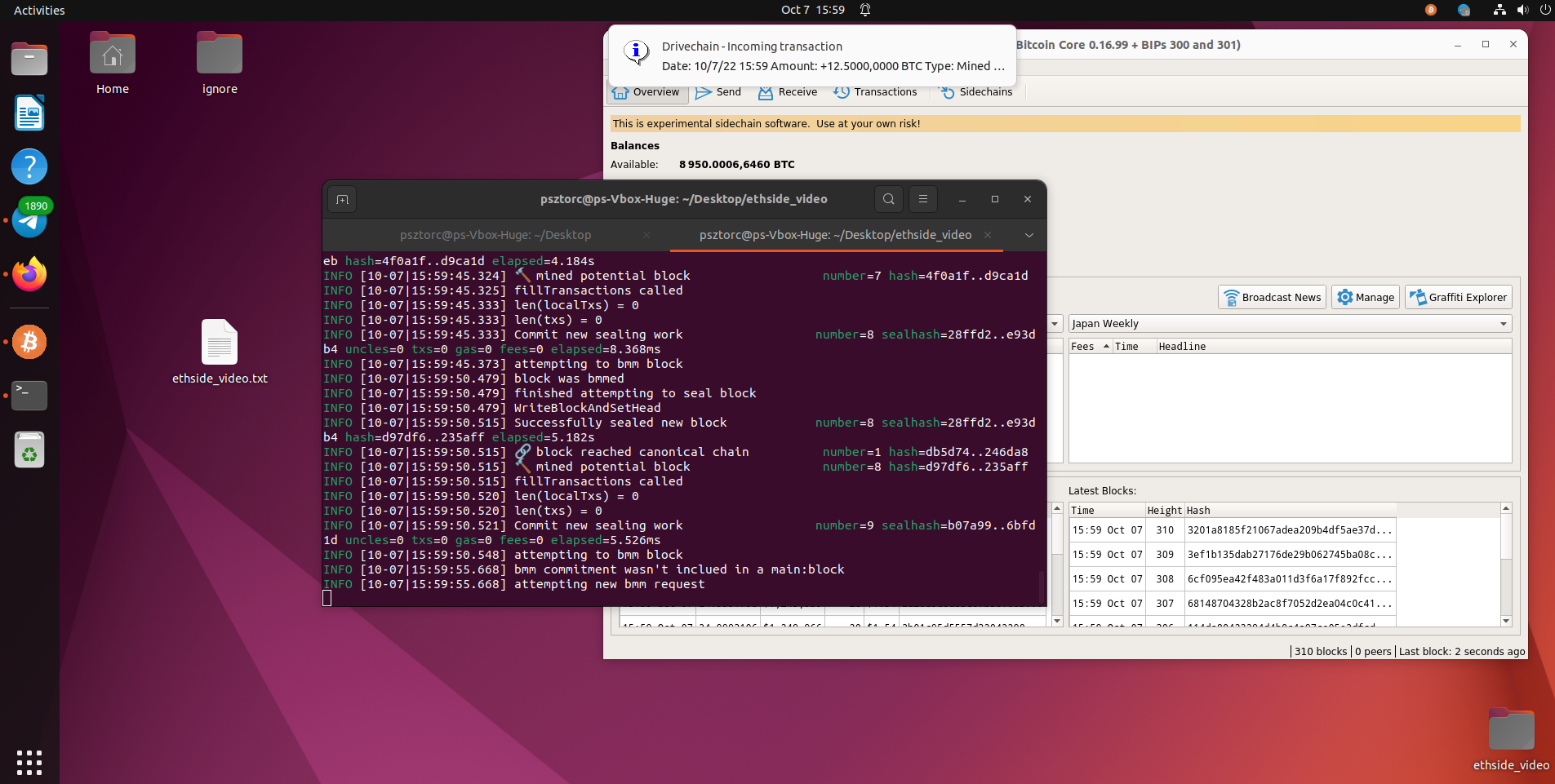
Task: Open the terminal search icon
Action: point(889,199)
